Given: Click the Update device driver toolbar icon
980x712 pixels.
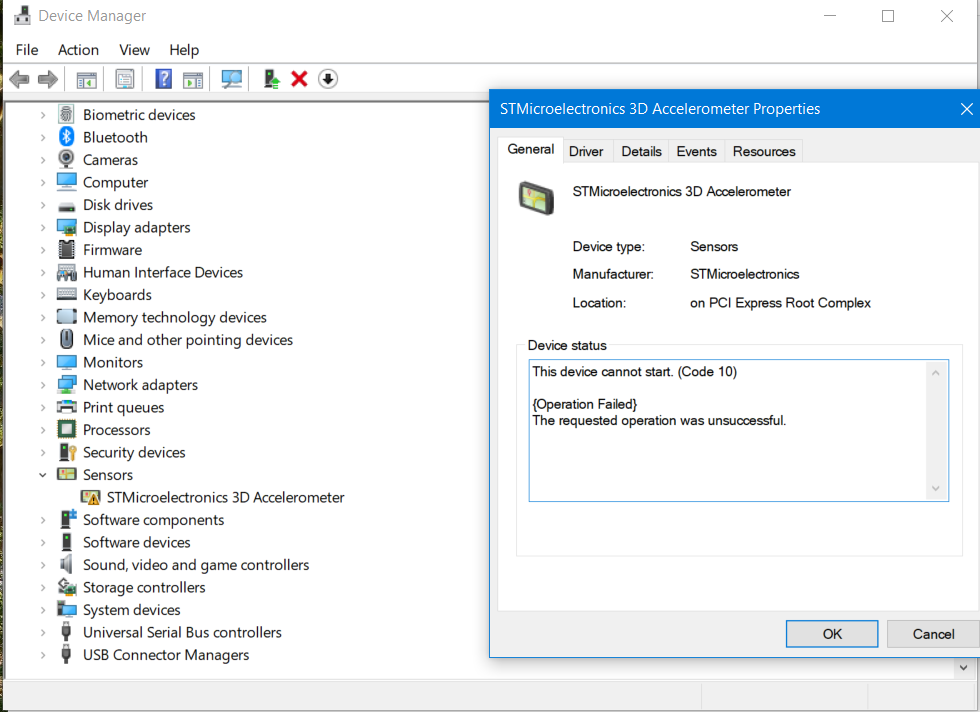Looking at the screenshot, I should click(271, 79).
